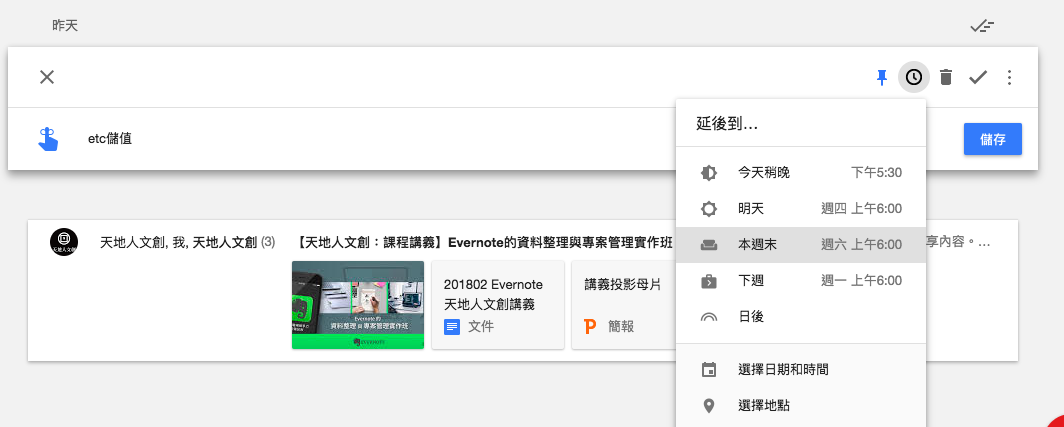Open the Evernote course email subject
Viewport: 1064px width, 427px height.
click(484, 242)
